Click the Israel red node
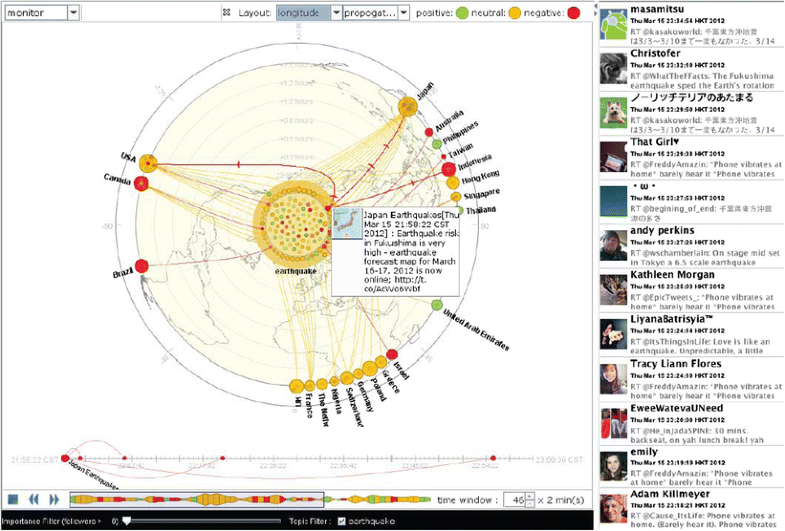The image size is (785, 531). [x=392, y=354]
